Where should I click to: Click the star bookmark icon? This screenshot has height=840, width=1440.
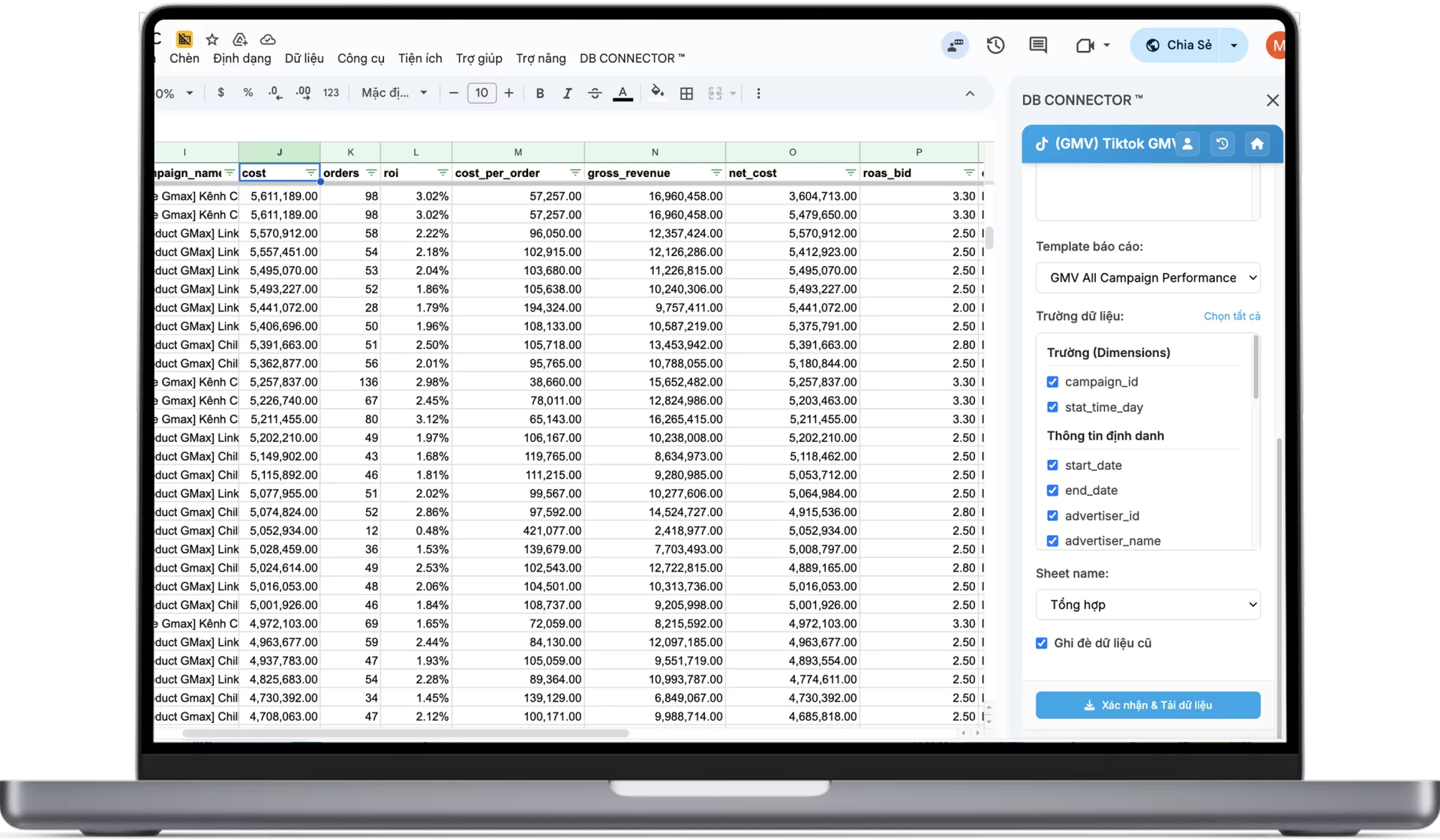coord(212,39)
